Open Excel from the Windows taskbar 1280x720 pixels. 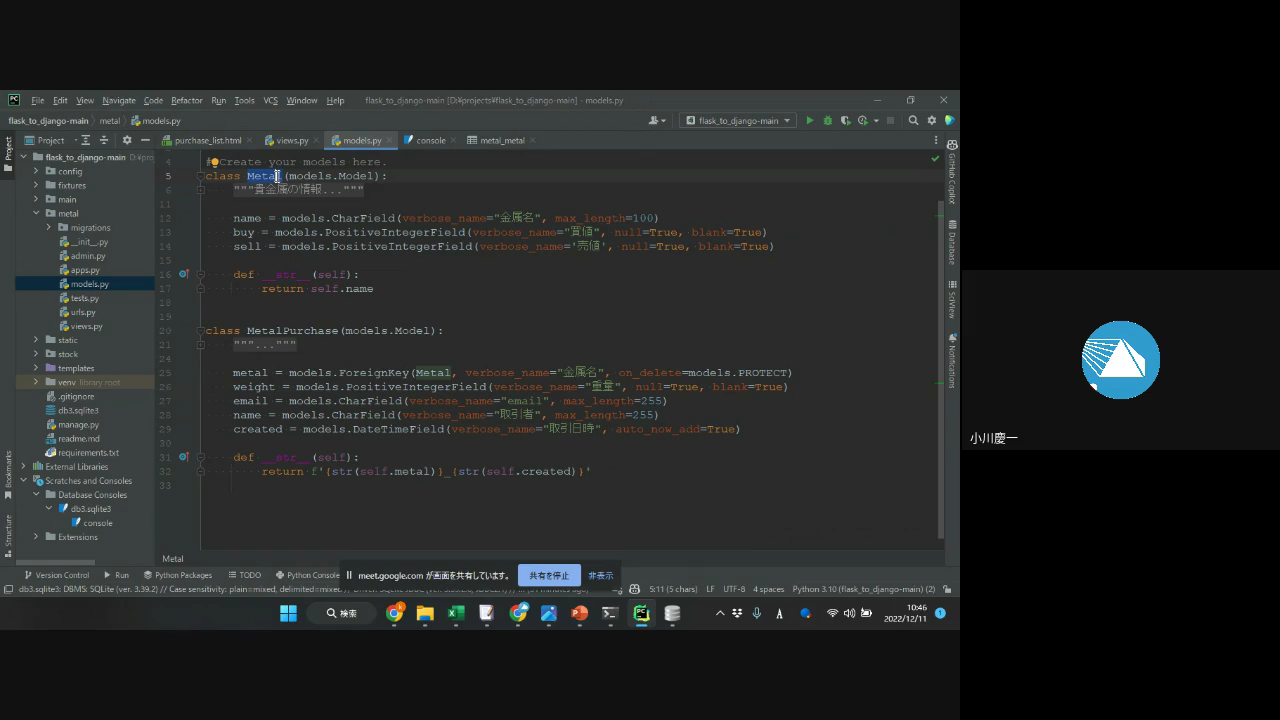(456, 613)
